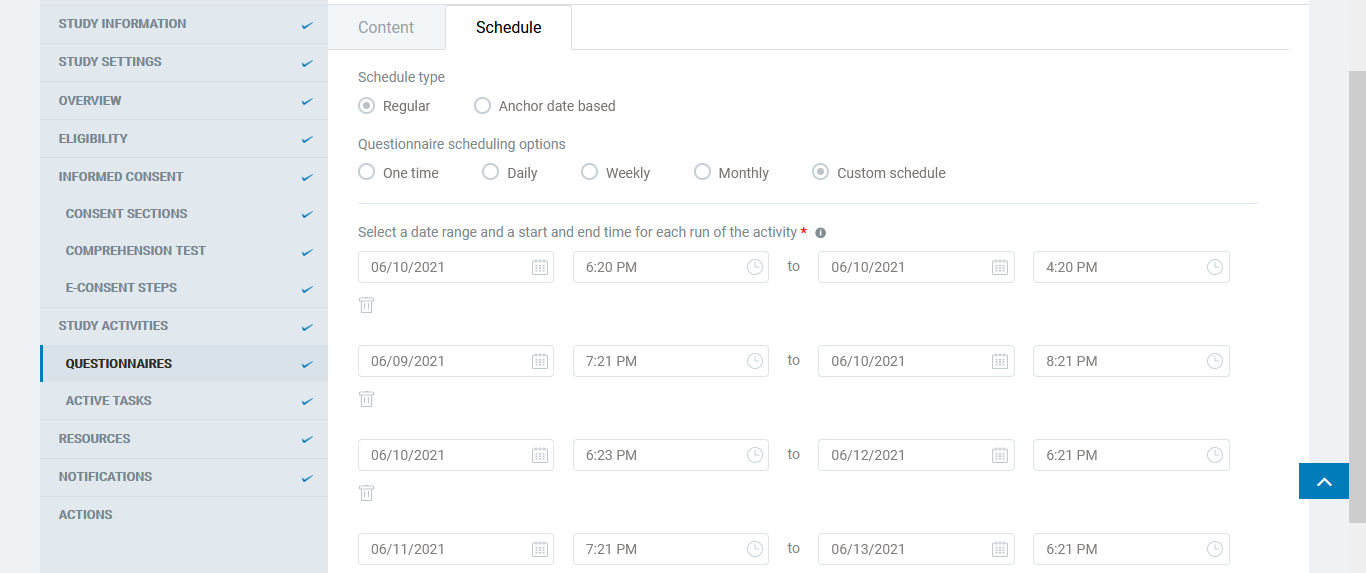
Task: Choose the One time scheduling option
Action: 367,172
